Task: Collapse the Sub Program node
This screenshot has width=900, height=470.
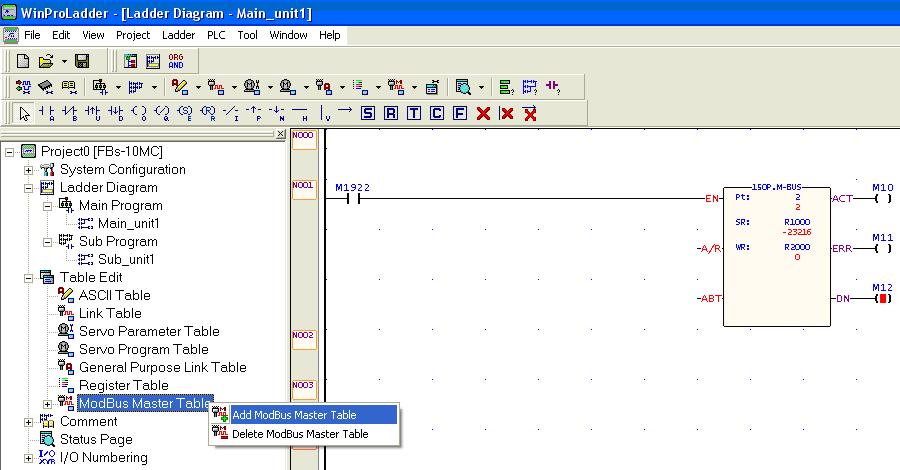Action: (48, 242)
